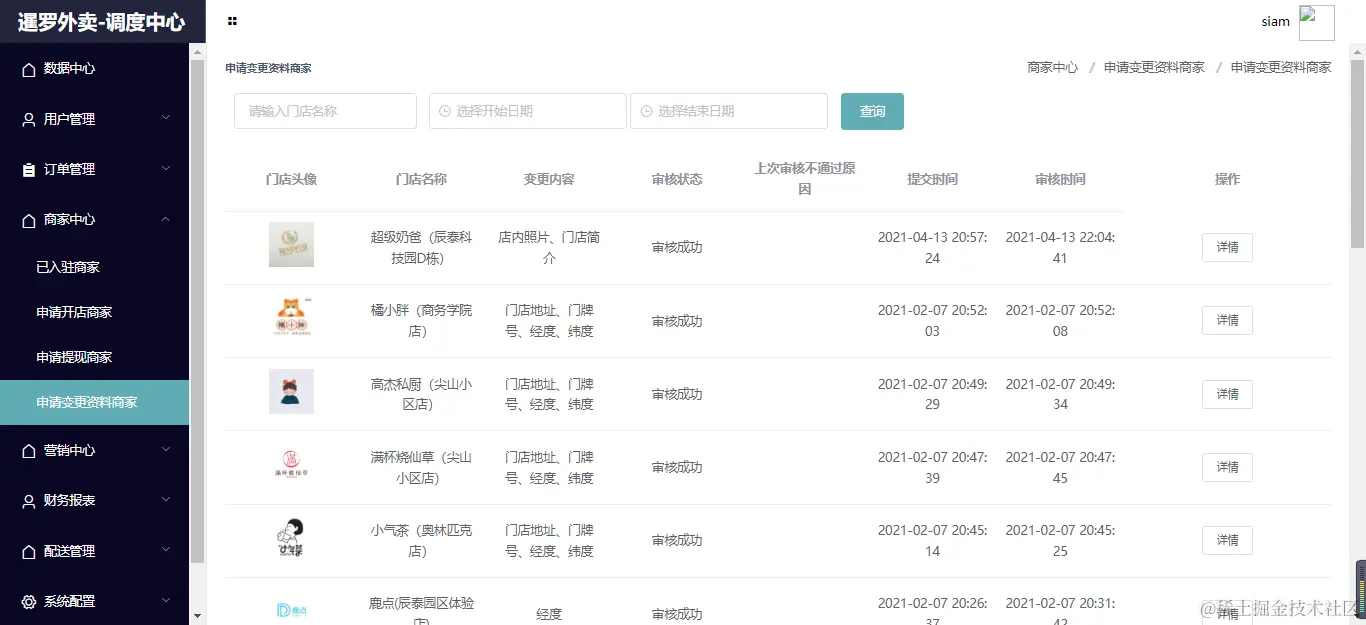1366x625 pixels.
Task: Click the siam username text
Action: 1275,22
